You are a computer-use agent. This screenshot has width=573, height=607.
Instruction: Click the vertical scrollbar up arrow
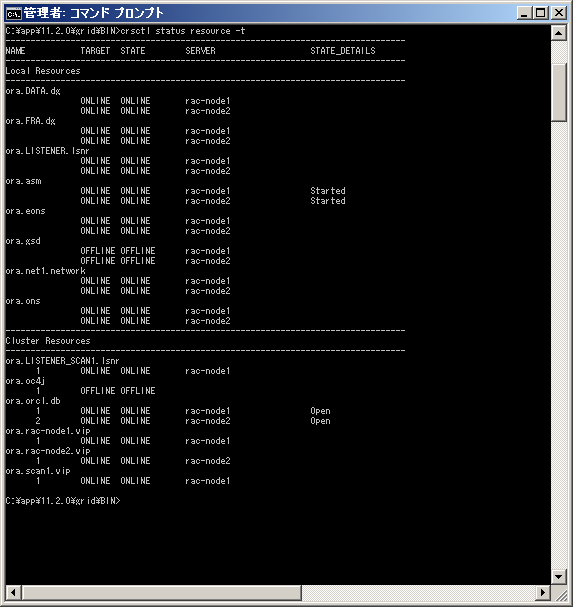pos(558,33)
